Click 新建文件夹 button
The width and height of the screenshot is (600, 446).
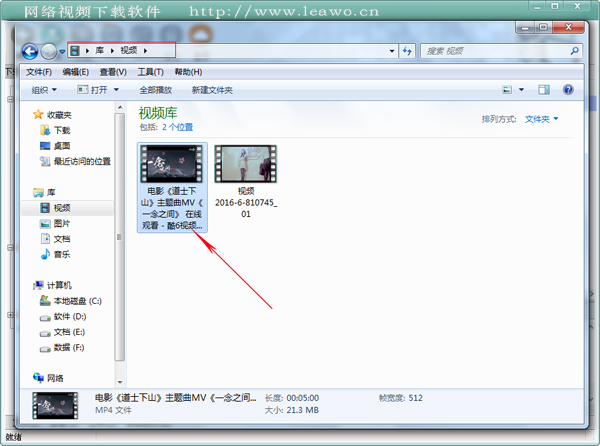click(x=212, y=90)
